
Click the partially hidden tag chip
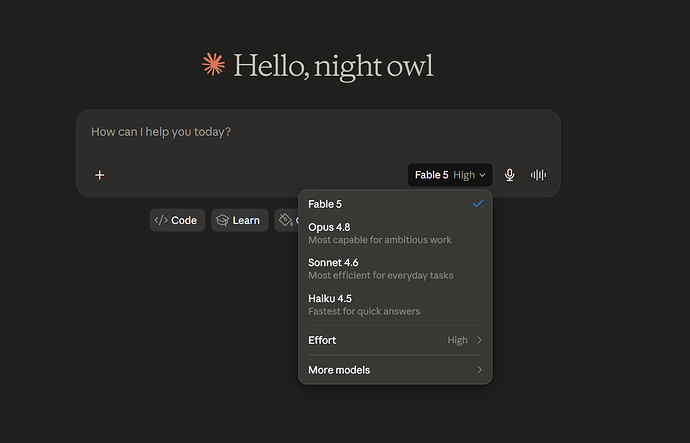point(286,220)
